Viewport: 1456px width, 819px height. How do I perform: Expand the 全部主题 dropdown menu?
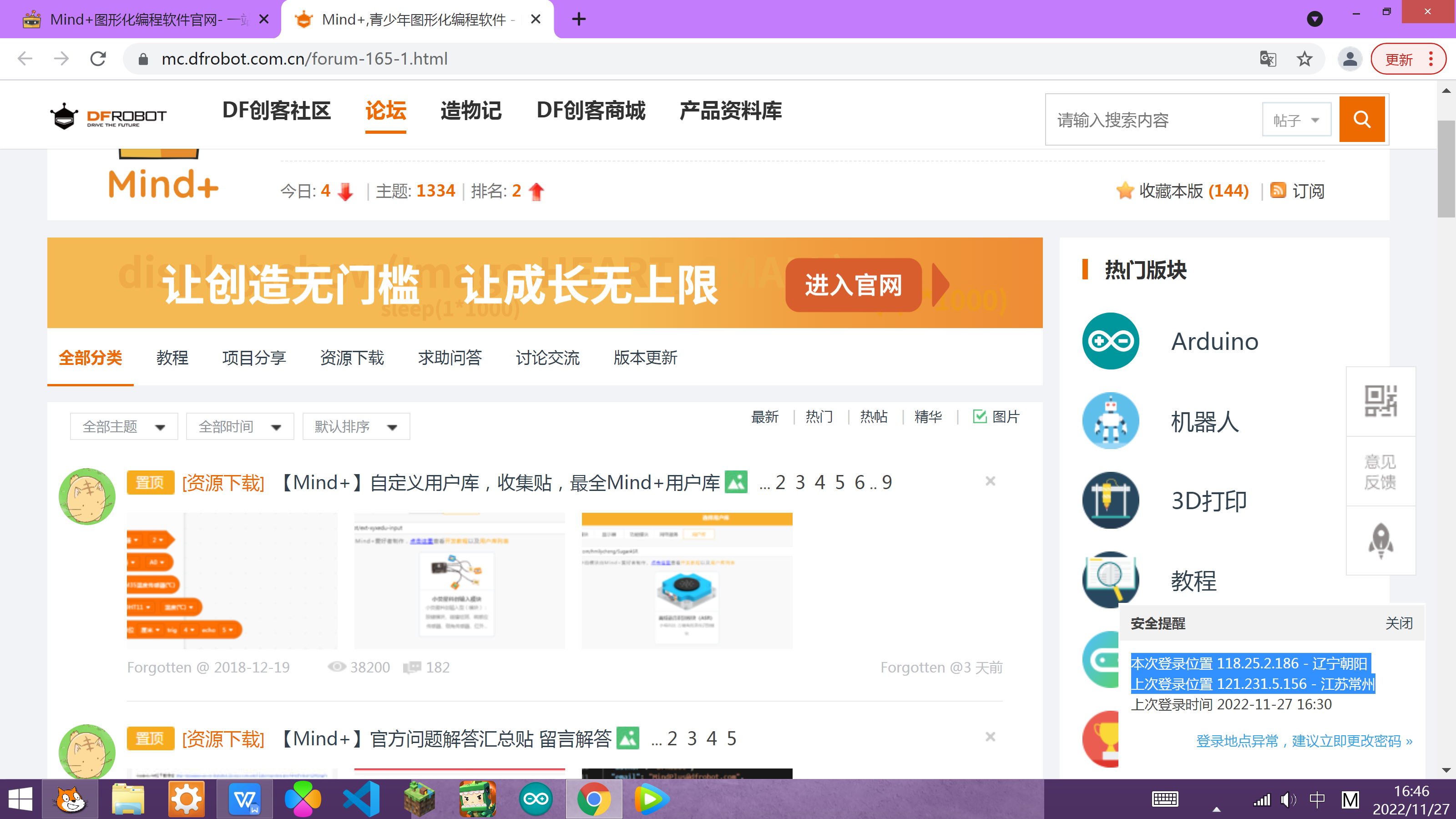pyautogui.click(x=120, y=427)
